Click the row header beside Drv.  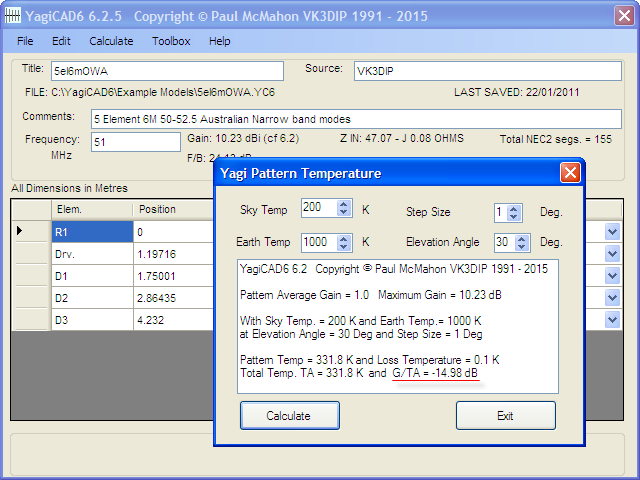click(x=32, y=254)
